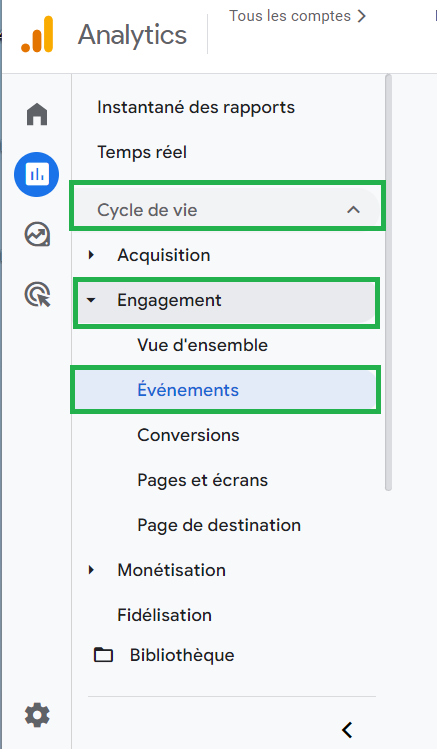Expand the Monétisation triangle arrow
This screenshot has height=749, width=437.
91,570
